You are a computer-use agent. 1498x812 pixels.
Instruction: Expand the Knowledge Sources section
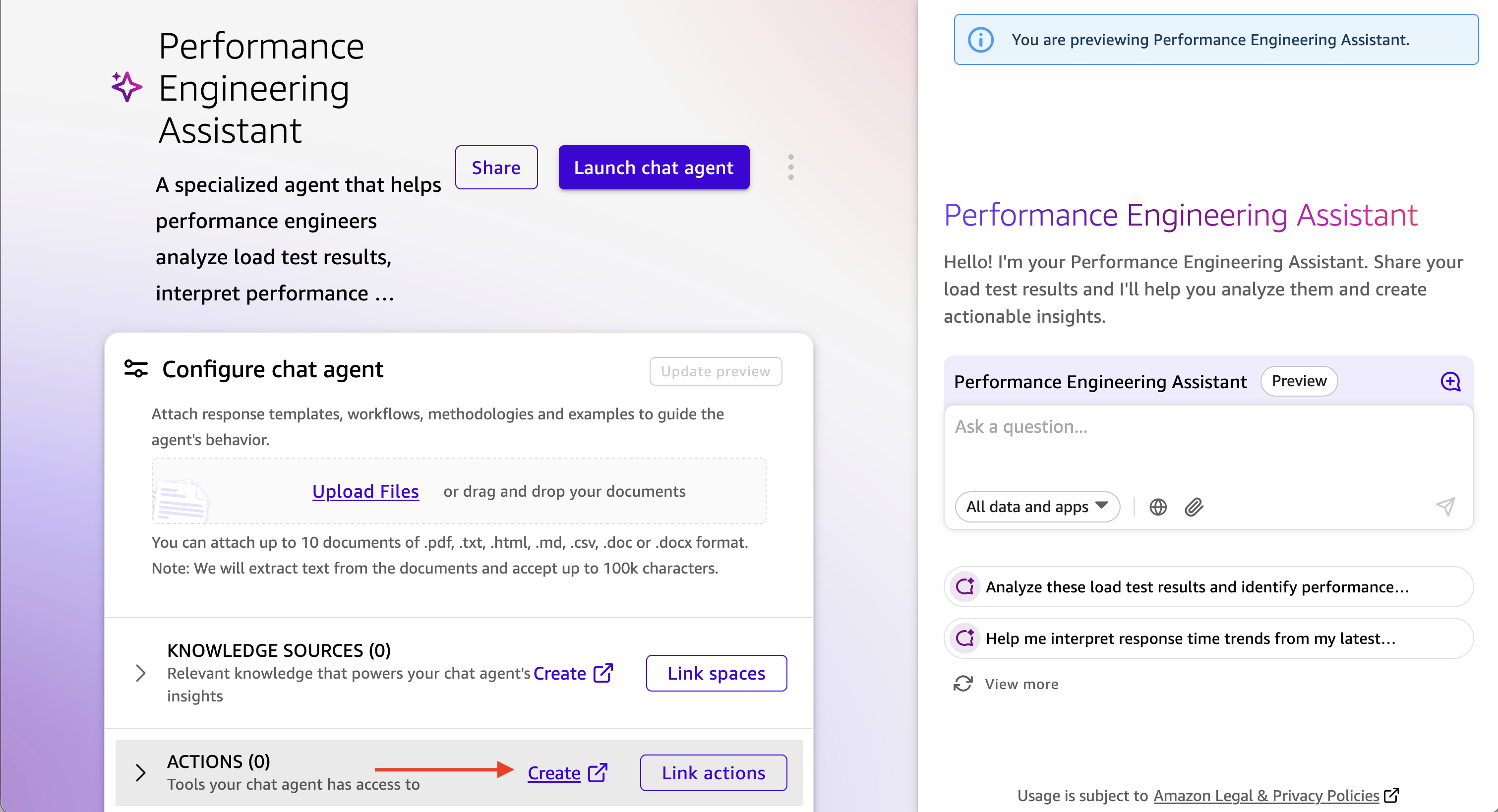[x=140, y=673]
